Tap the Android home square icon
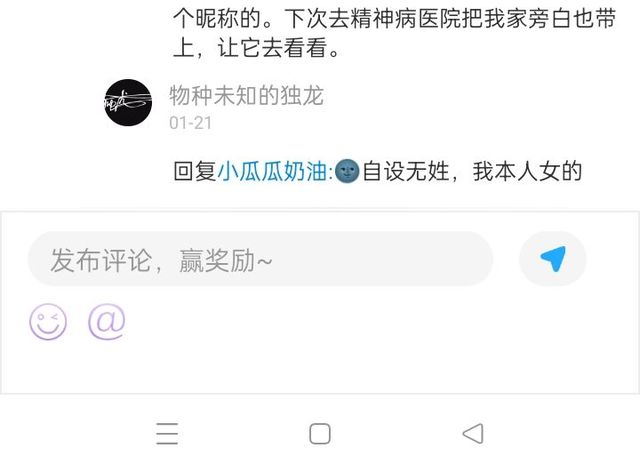The image size is (640, 472). [320, 434]
